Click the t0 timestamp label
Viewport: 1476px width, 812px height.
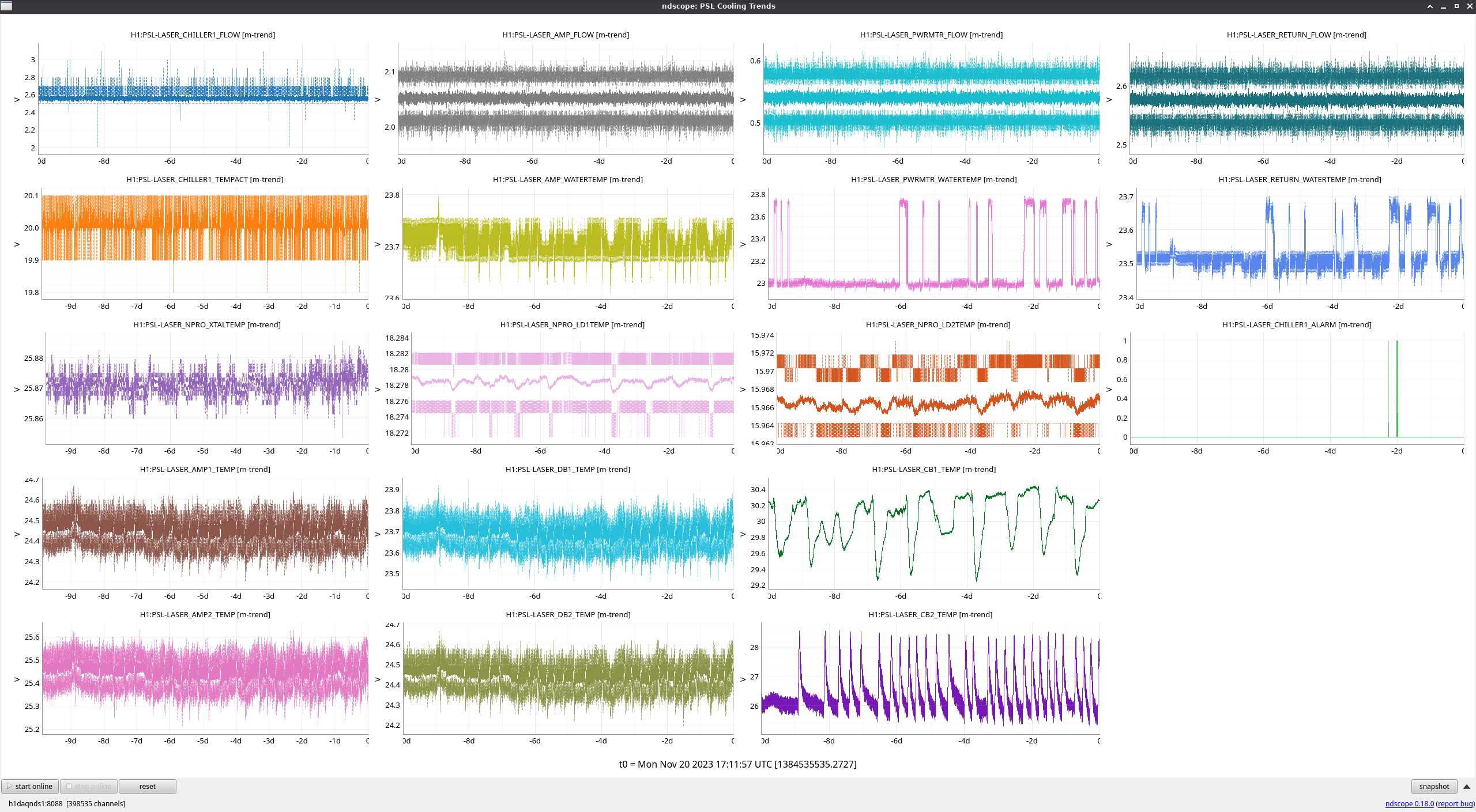(737, 764)
